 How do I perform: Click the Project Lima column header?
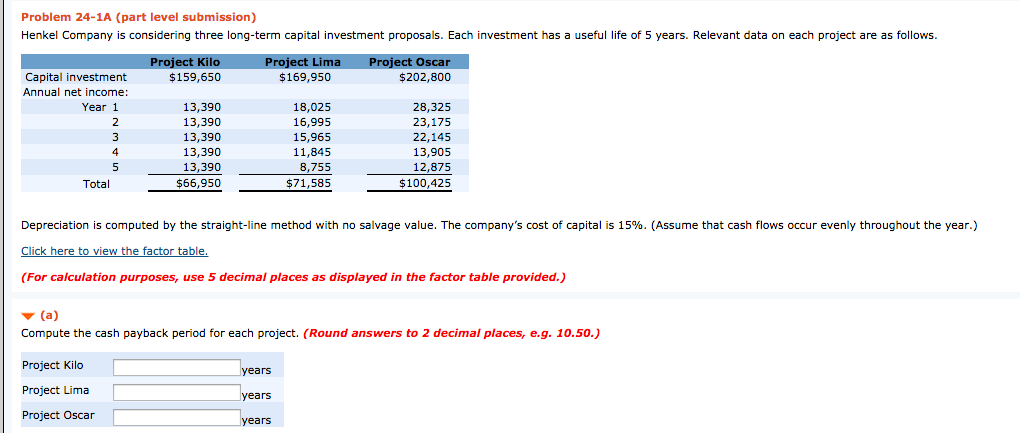coord(302,62)
